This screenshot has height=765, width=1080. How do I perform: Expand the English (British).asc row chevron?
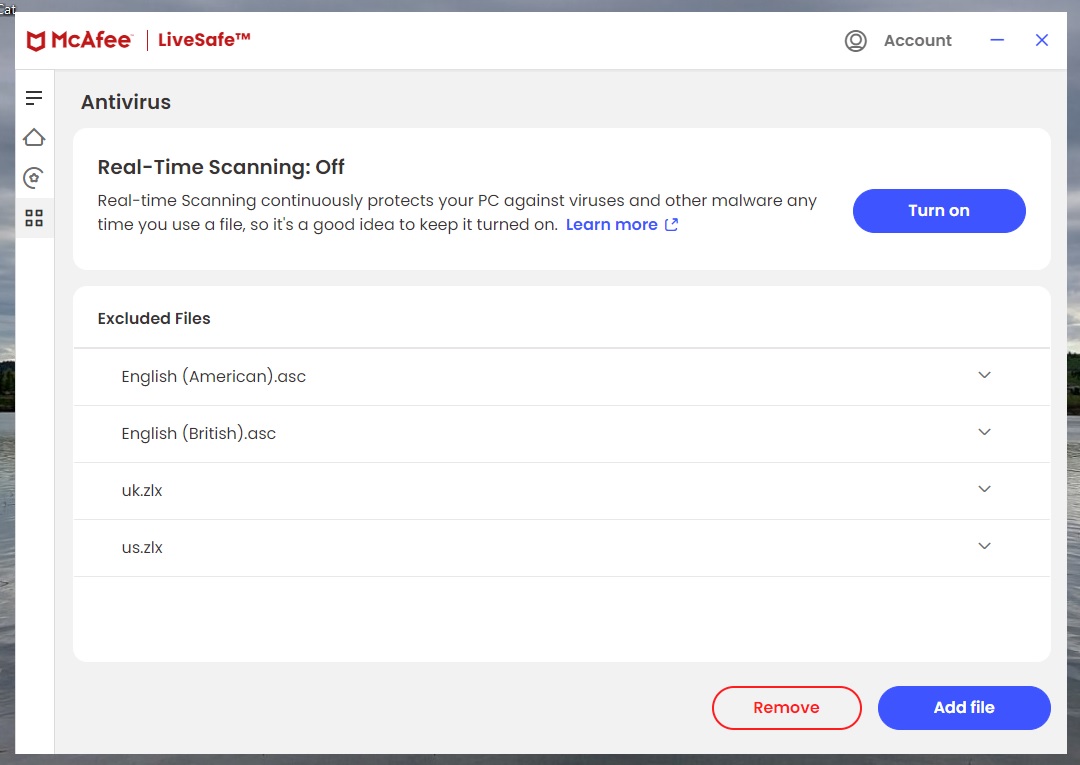[984, 432]
